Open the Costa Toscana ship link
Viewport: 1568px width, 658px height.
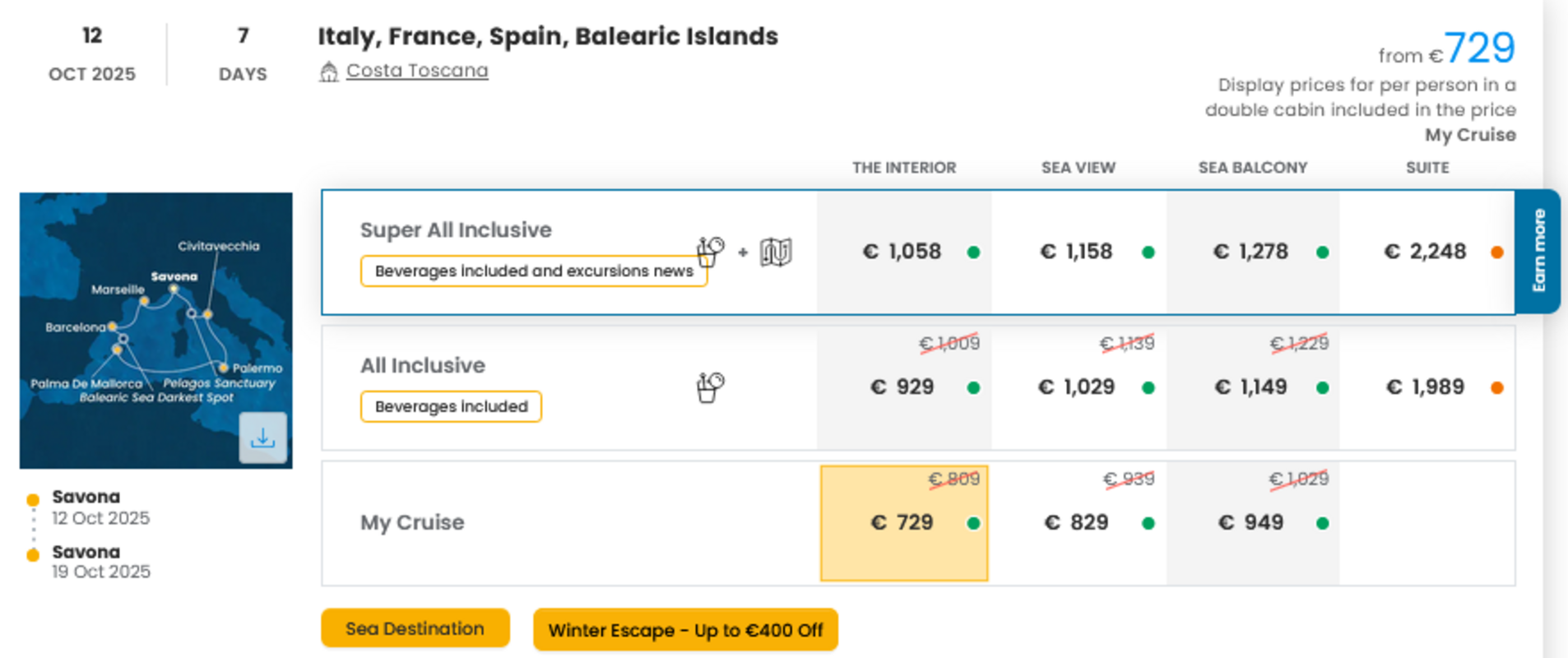[x=417, y=71]
